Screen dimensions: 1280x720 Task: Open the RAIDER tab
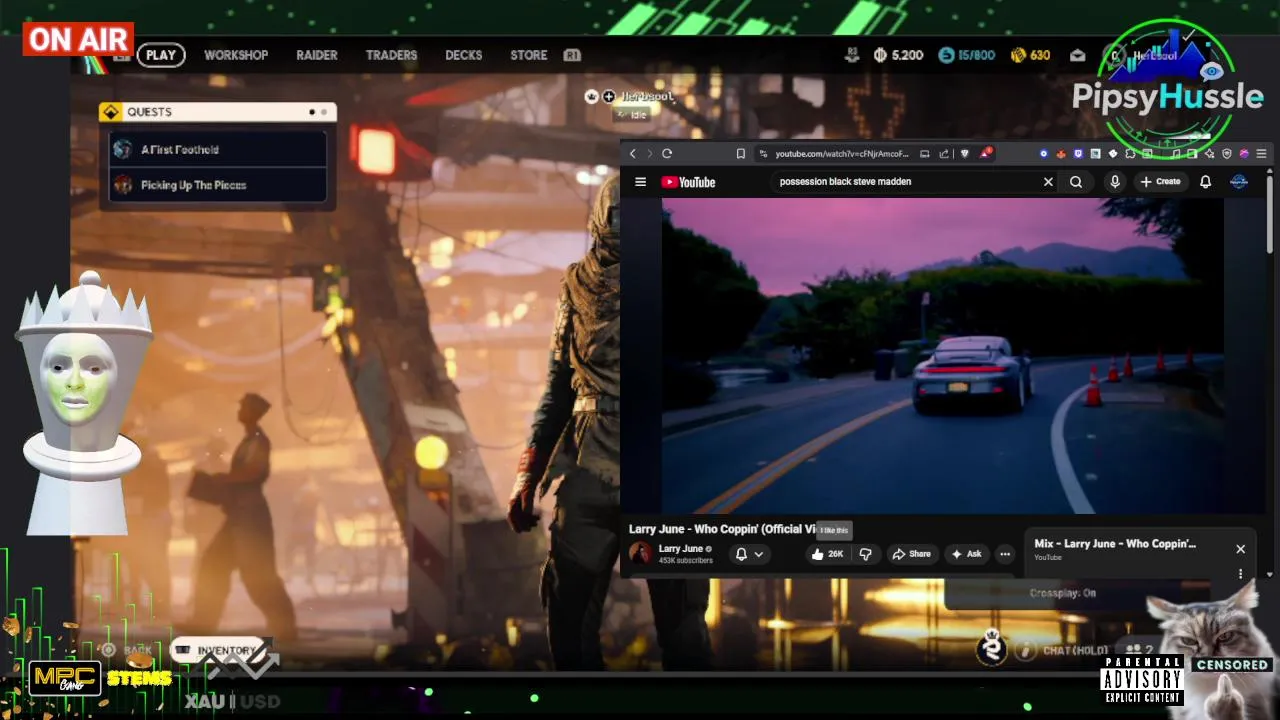[x=317, y=55]
